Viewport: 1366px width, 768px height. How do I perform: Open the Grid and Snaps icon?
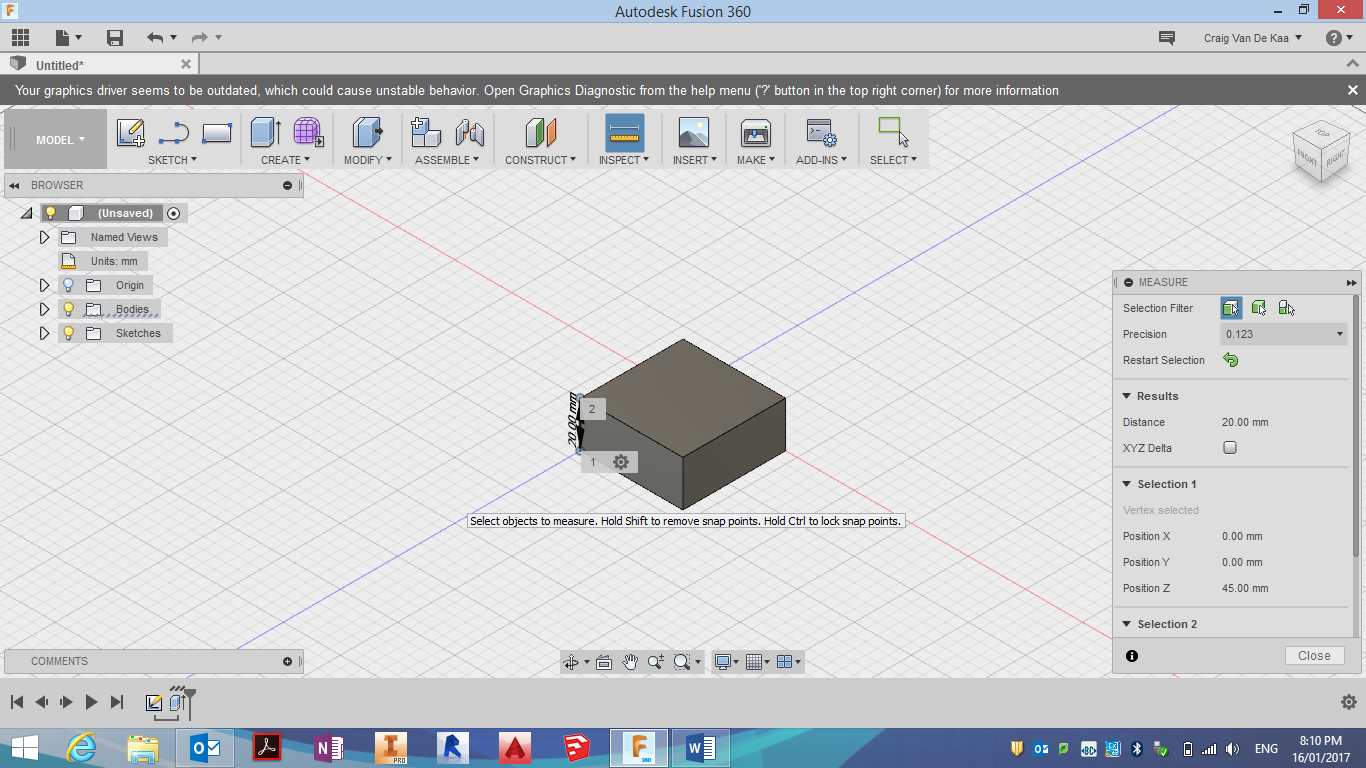[x=754, y=662]
